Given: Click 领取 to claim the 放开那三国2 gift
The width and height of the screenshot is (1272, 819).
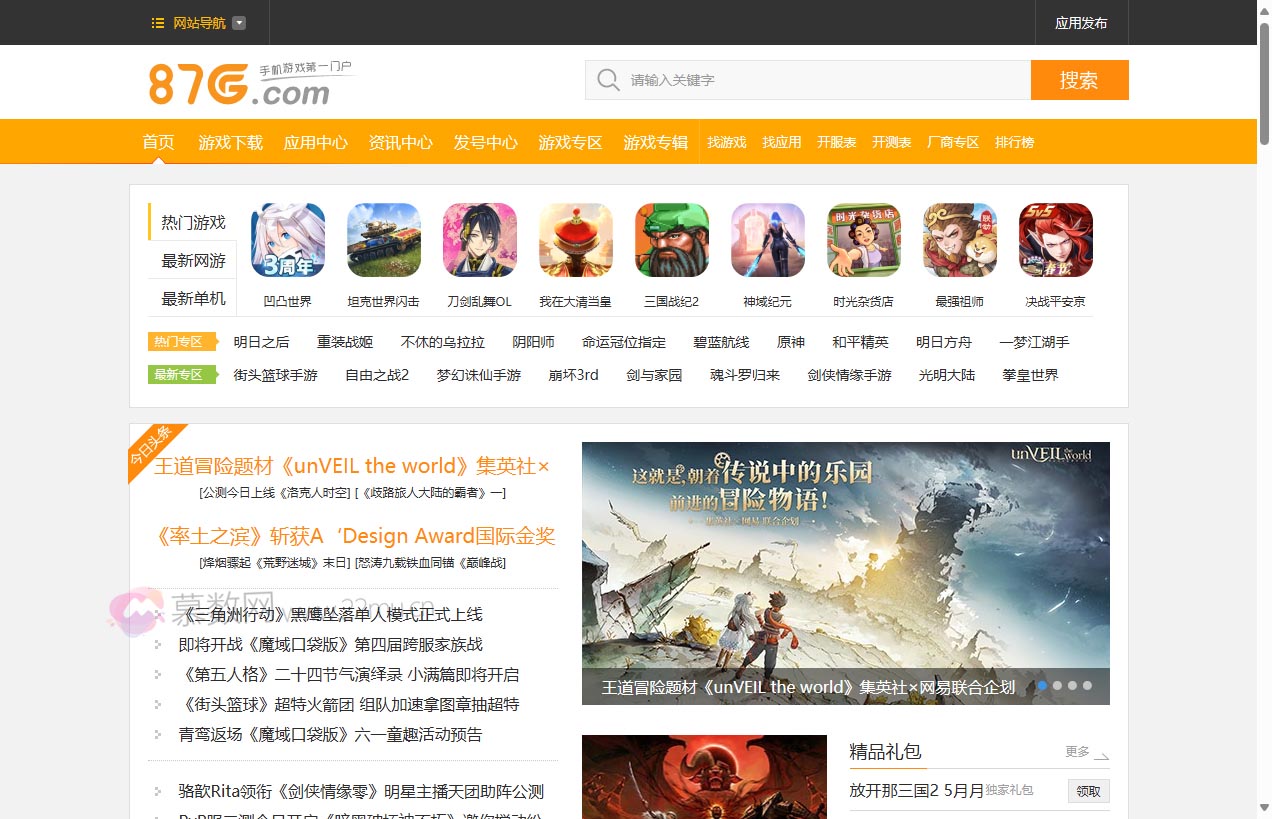Looking at the screenshot, I should tap(1088, 791).
